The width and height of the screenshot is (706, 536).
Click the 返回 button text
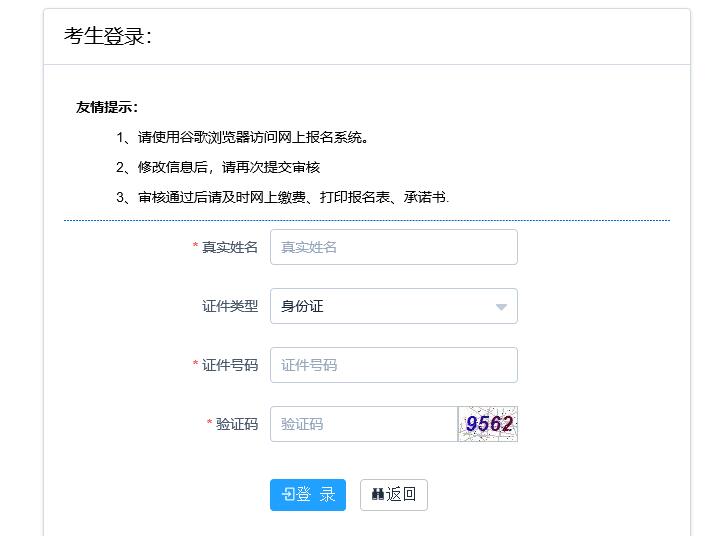pos(401,495)
